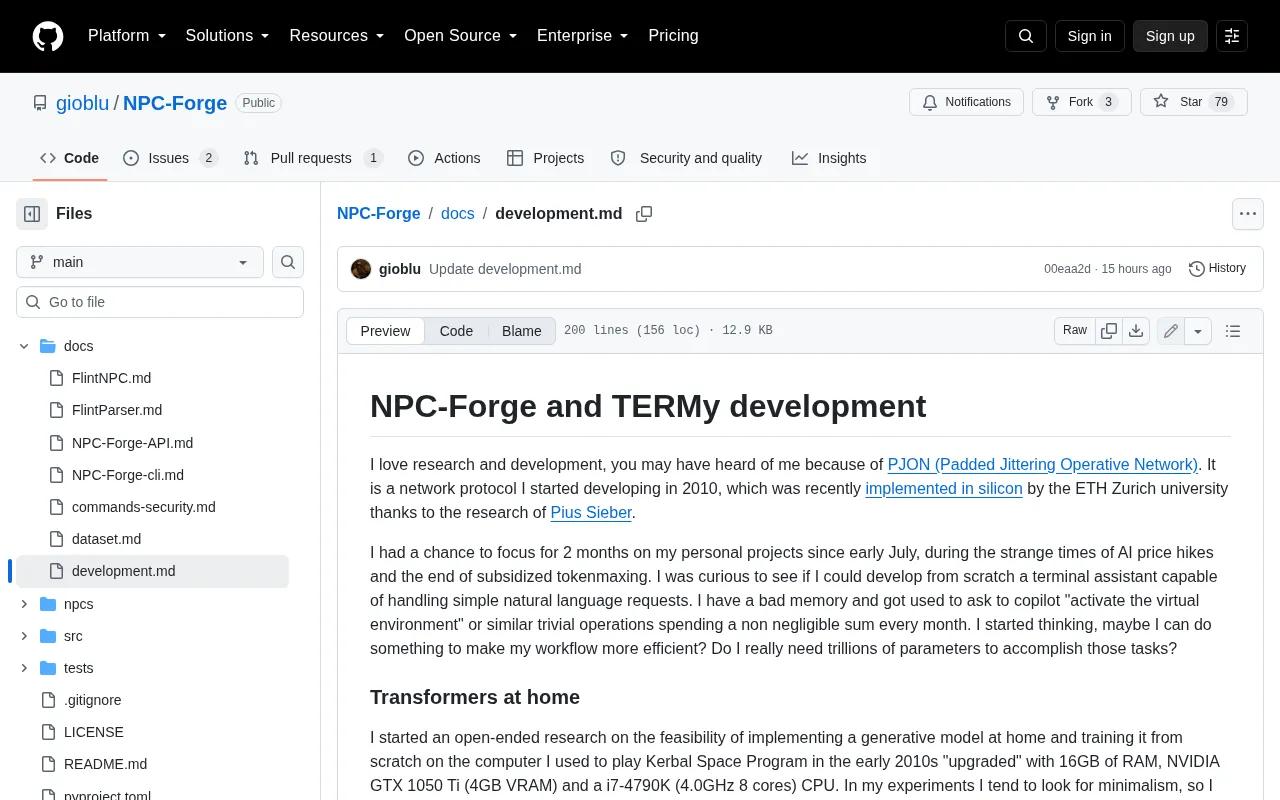Open the Insights tab
Viewport: 1280px width, 800px height.
pos(829,158)
